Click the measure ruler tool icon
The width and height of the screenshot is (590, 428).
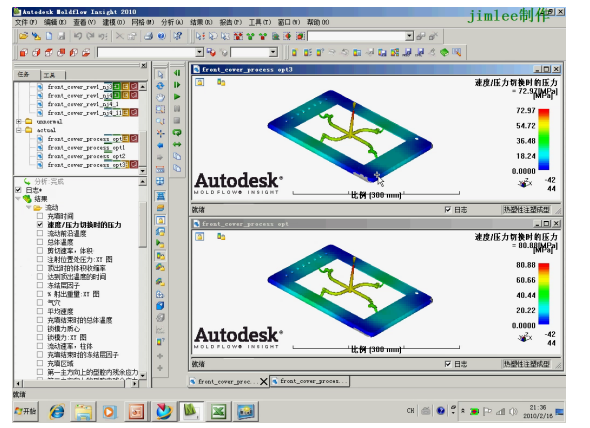coord(161,169)
